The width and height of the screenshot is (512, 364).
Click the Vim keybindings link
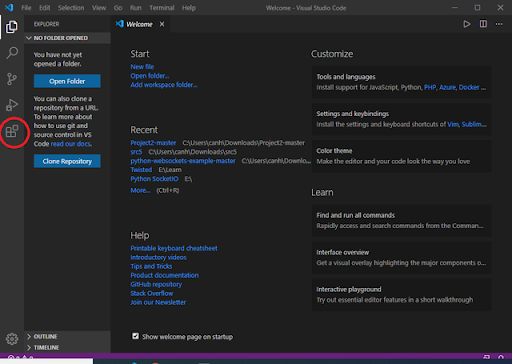pyautogui.click(x=453, y=124)
